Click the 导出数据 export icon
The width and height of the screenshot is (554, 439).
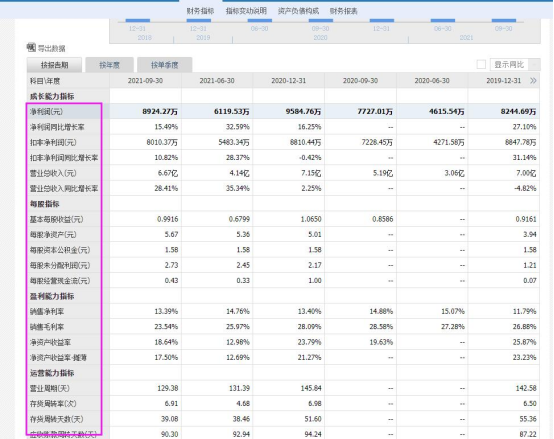coord(31,47)
